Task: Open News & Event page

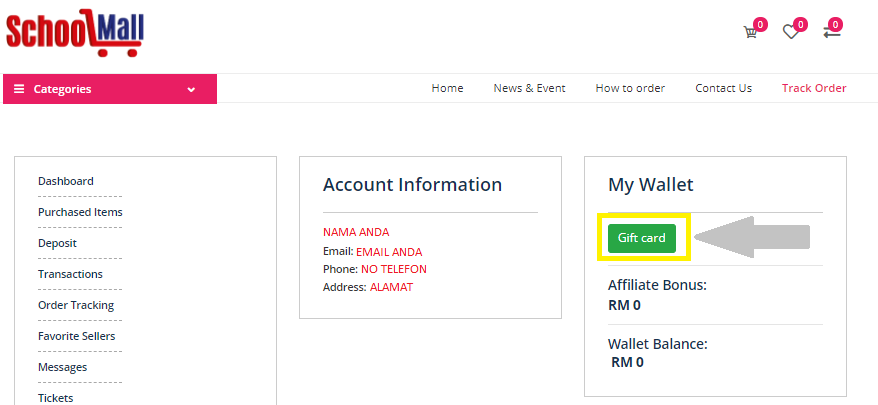Action: (x=529, y=88)
